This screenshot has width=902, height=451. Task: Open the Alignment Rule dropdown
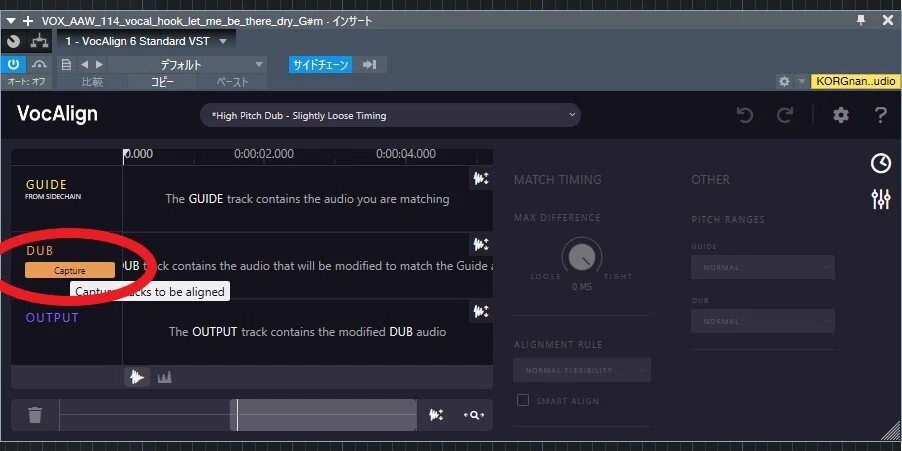click(x=582, y=370)
